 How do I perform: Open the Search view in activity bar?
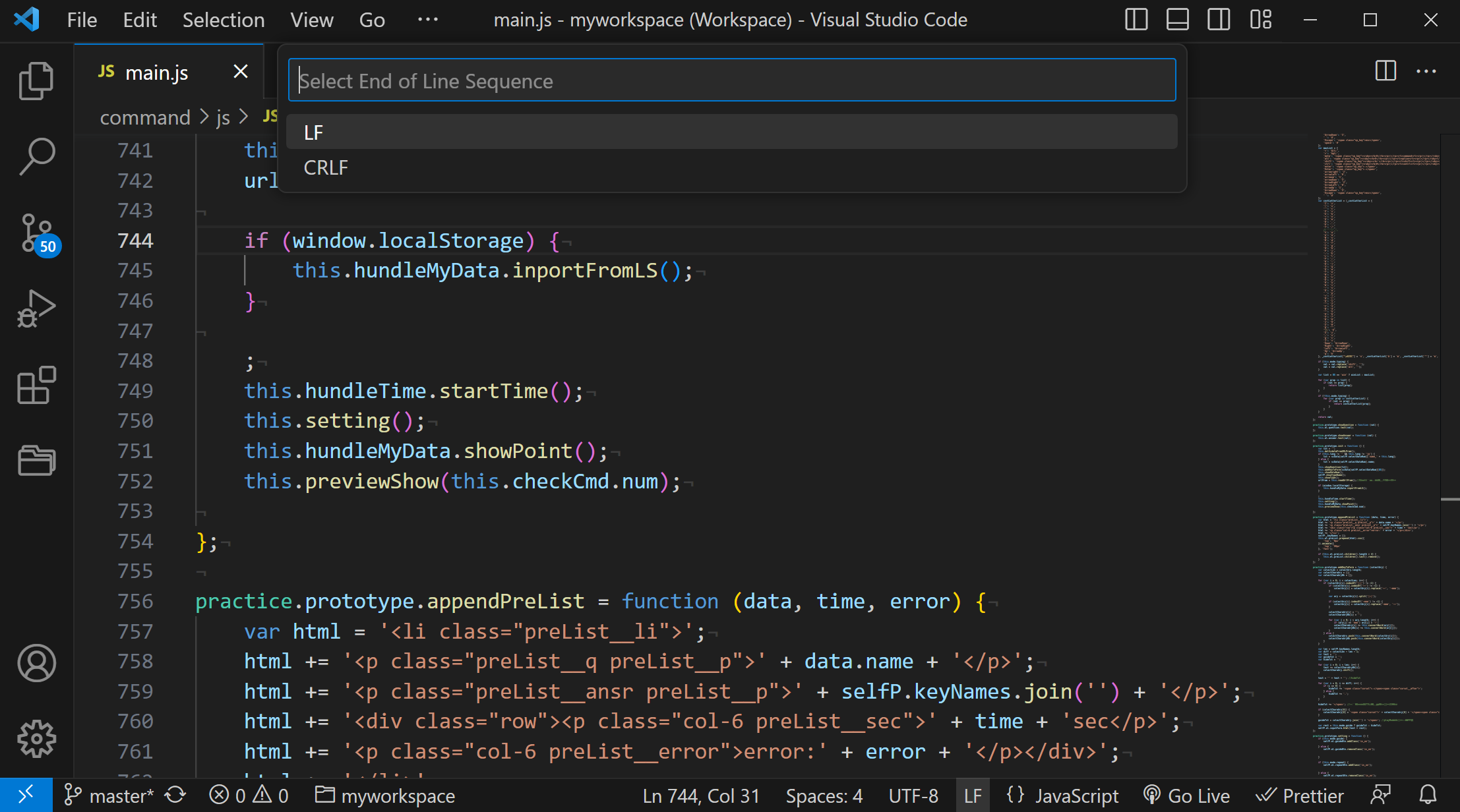36,157
